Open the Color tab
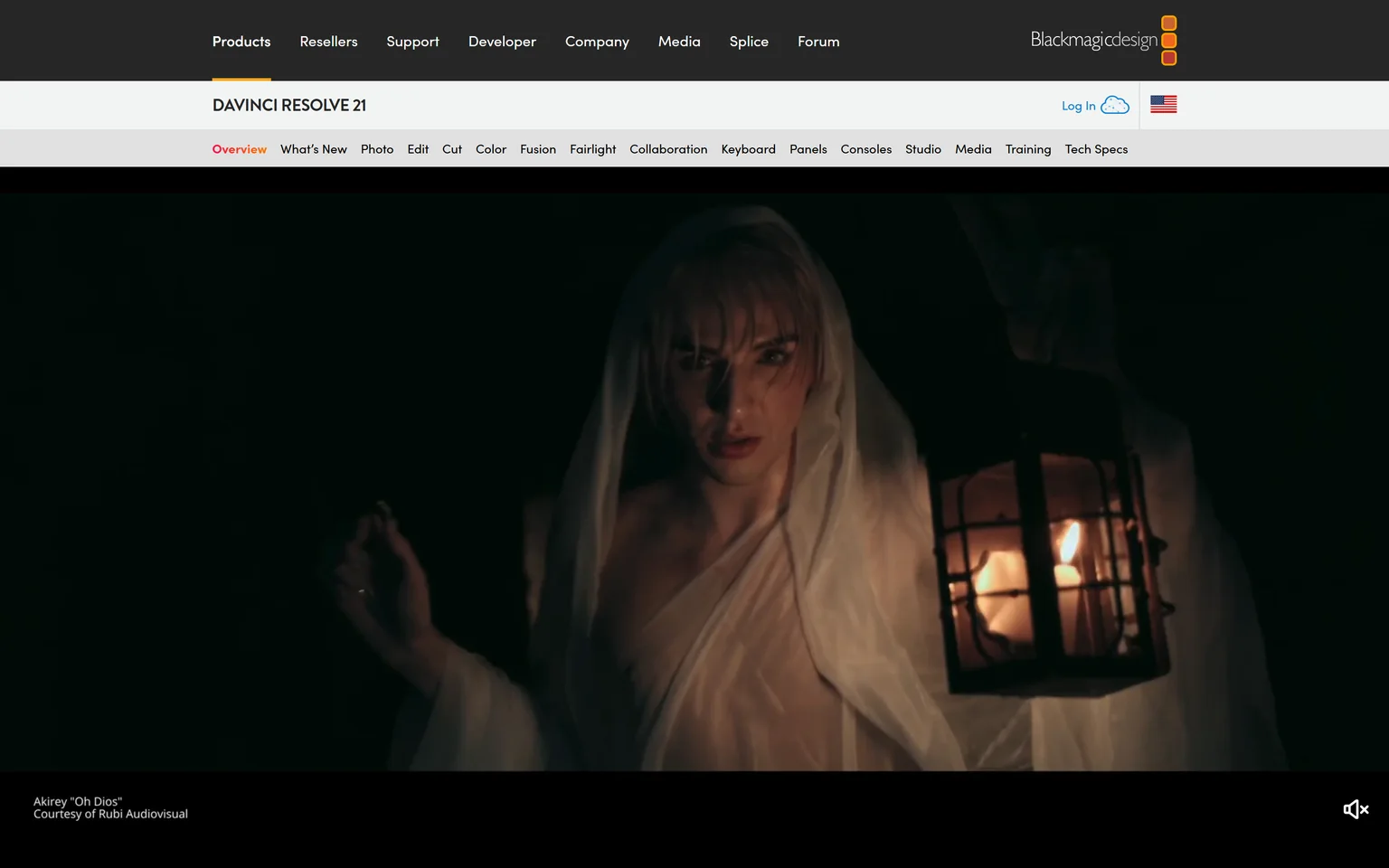 [x=491, y=149]
